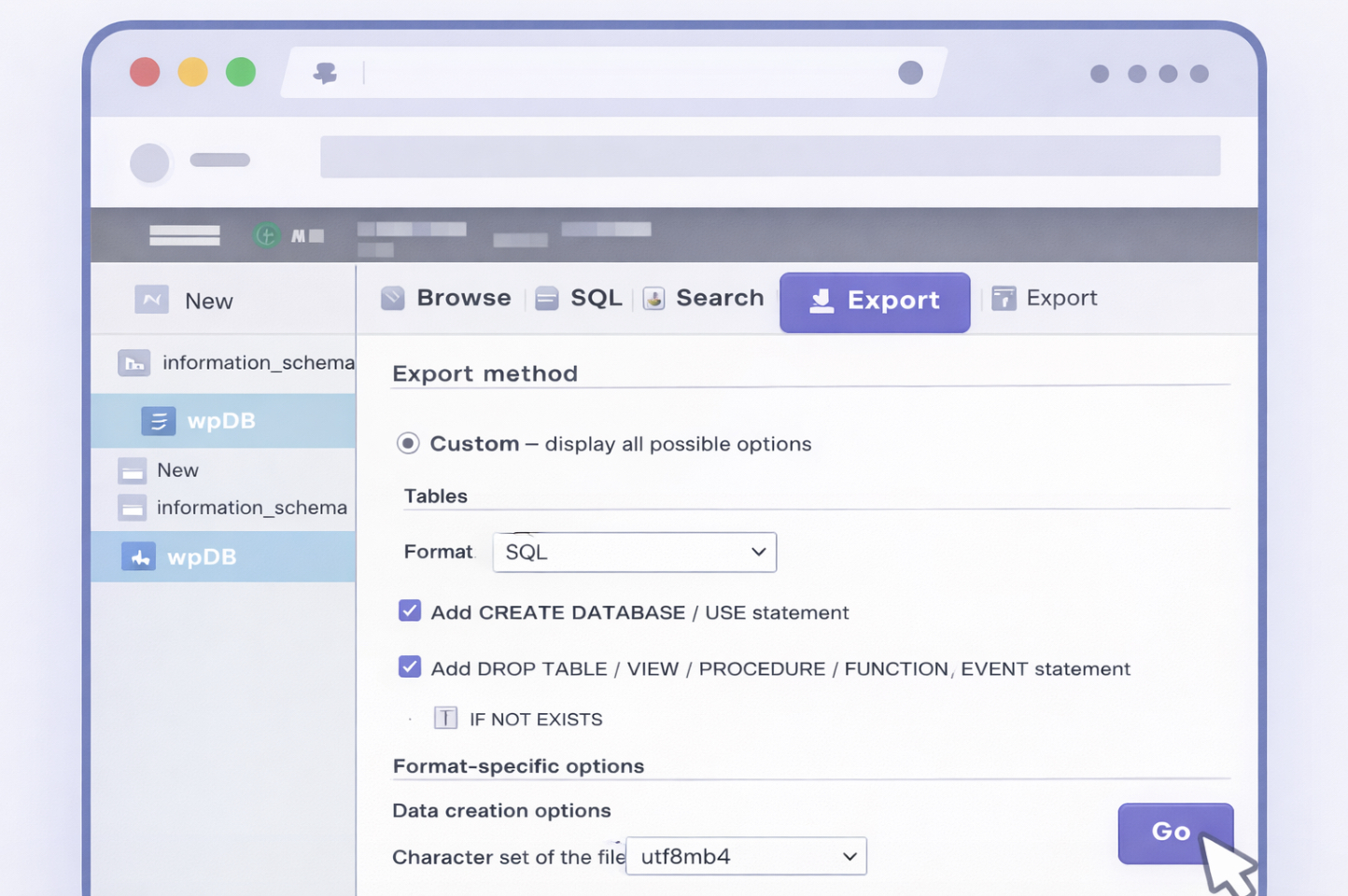This screenshot has width=1348, height=896.
Task: Click the Browse tab icon
Action: (393, 298)
